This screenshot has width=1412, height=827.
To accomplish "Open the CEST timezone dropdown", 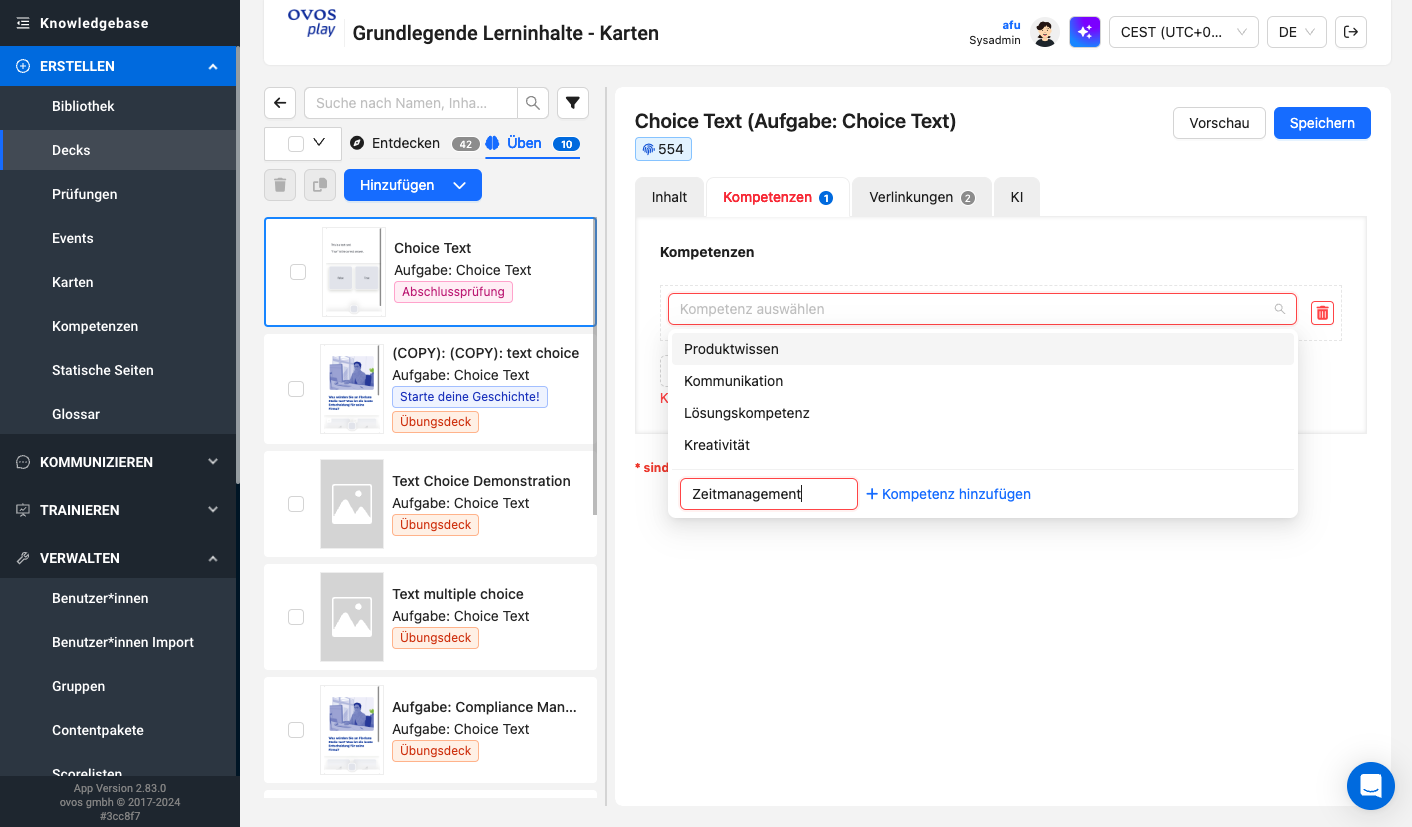I will point(1184,32).
